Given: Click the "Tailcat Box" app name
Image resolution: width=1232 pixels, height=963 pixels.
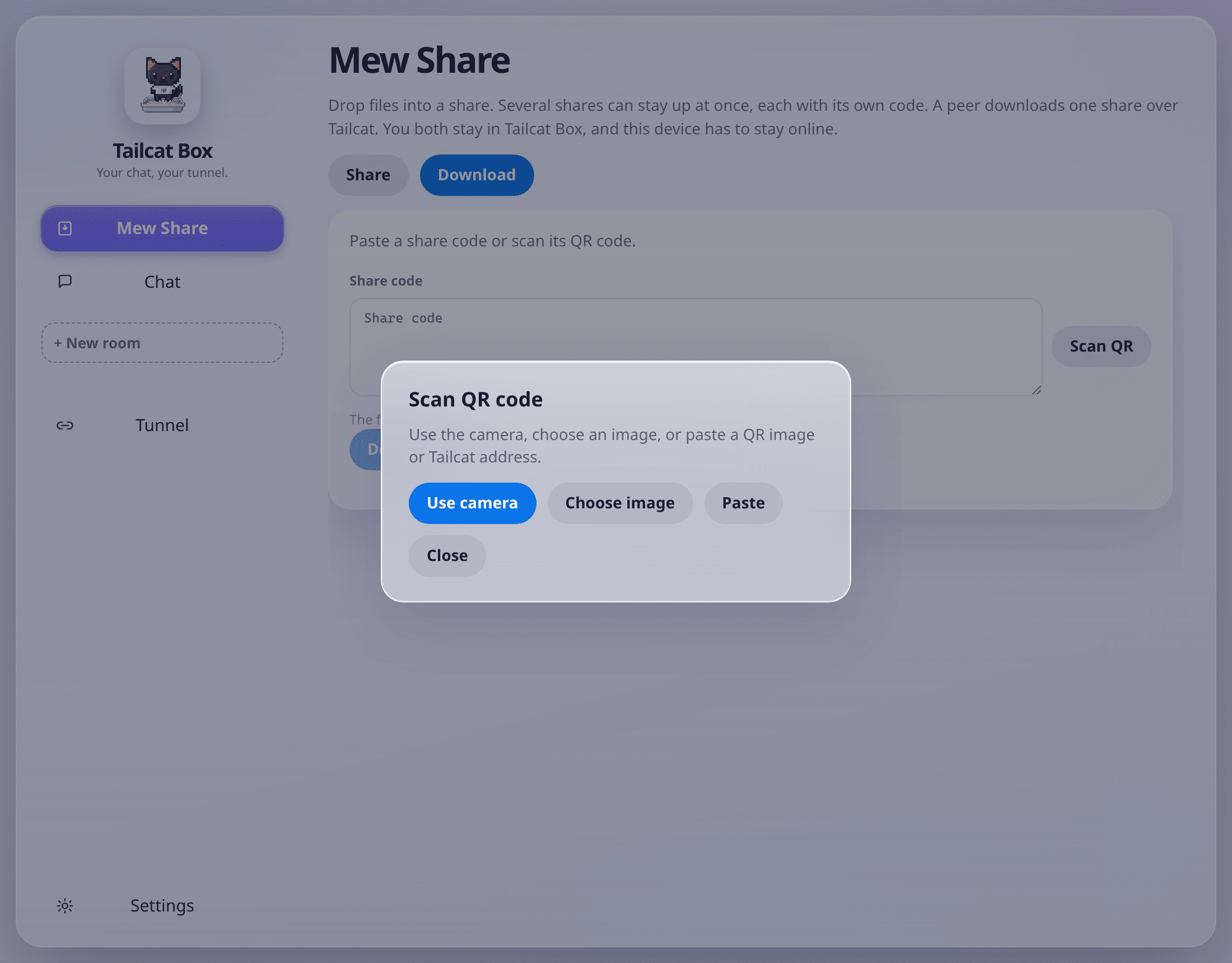Looking at the screenshot, I should 162,151.
